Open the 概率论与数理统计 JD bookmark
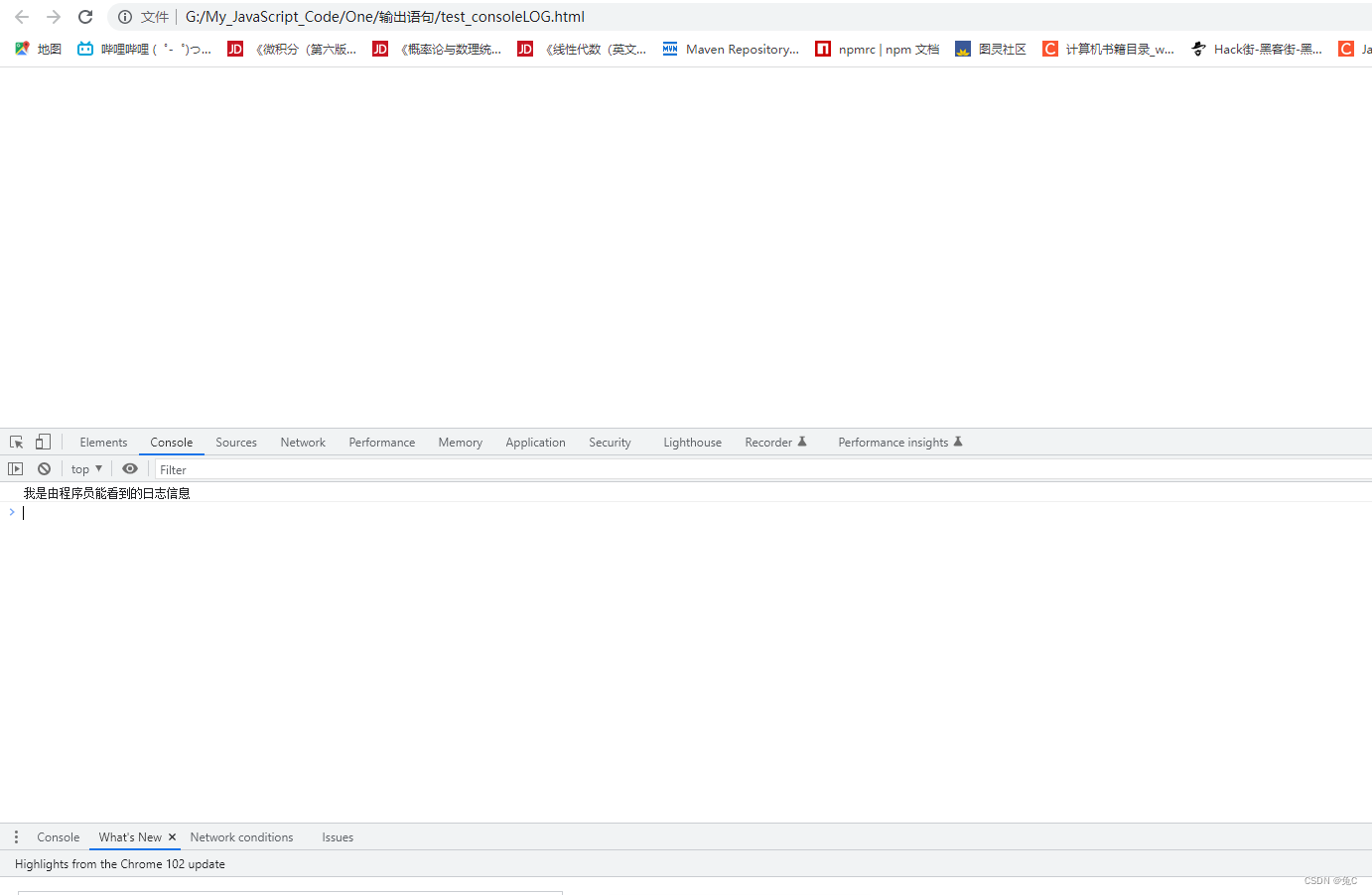The height and width of the screenshot is (895, 1372). (x=437, y=49)
